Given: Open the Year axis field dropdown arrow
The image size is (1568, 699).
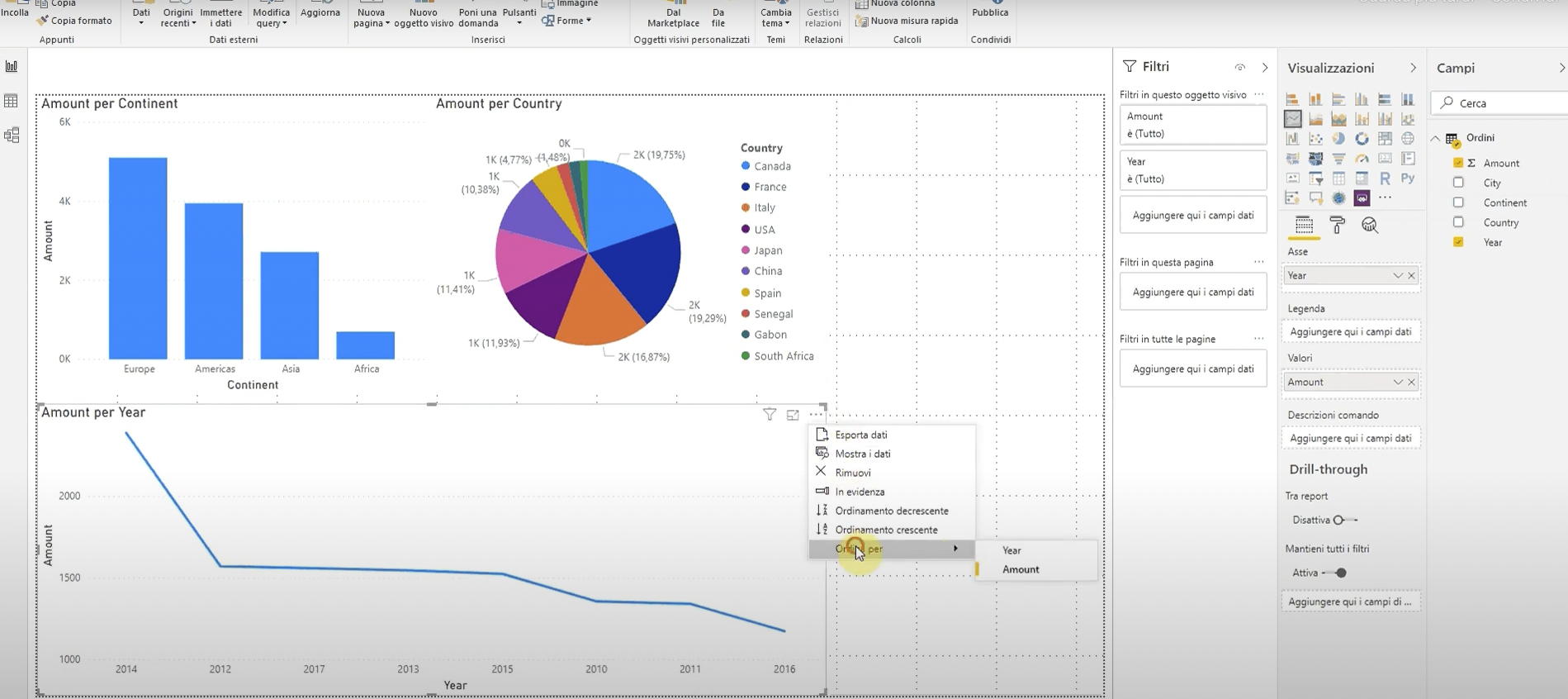Looking at the screenshot, I should pos(1397,276).
